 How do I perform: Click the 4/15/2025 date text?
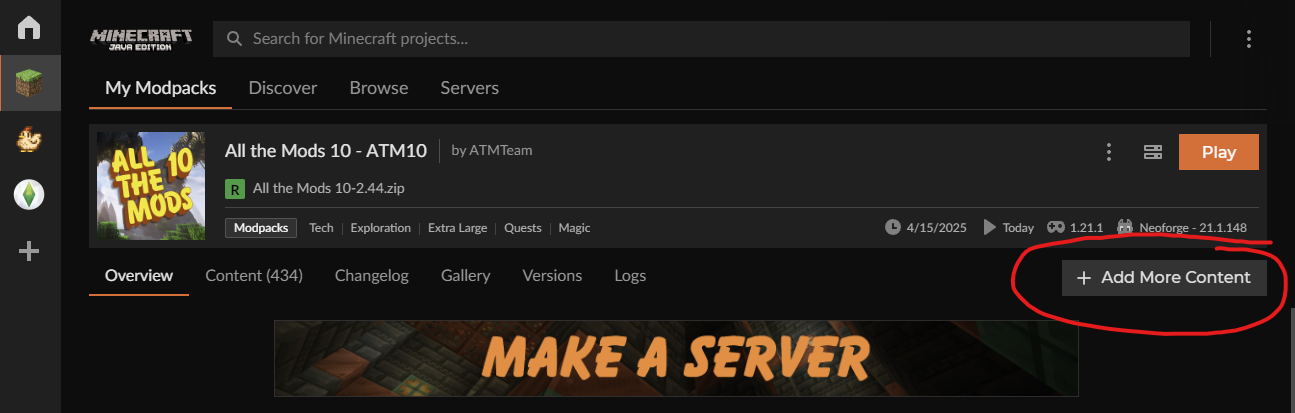(937, 227)
